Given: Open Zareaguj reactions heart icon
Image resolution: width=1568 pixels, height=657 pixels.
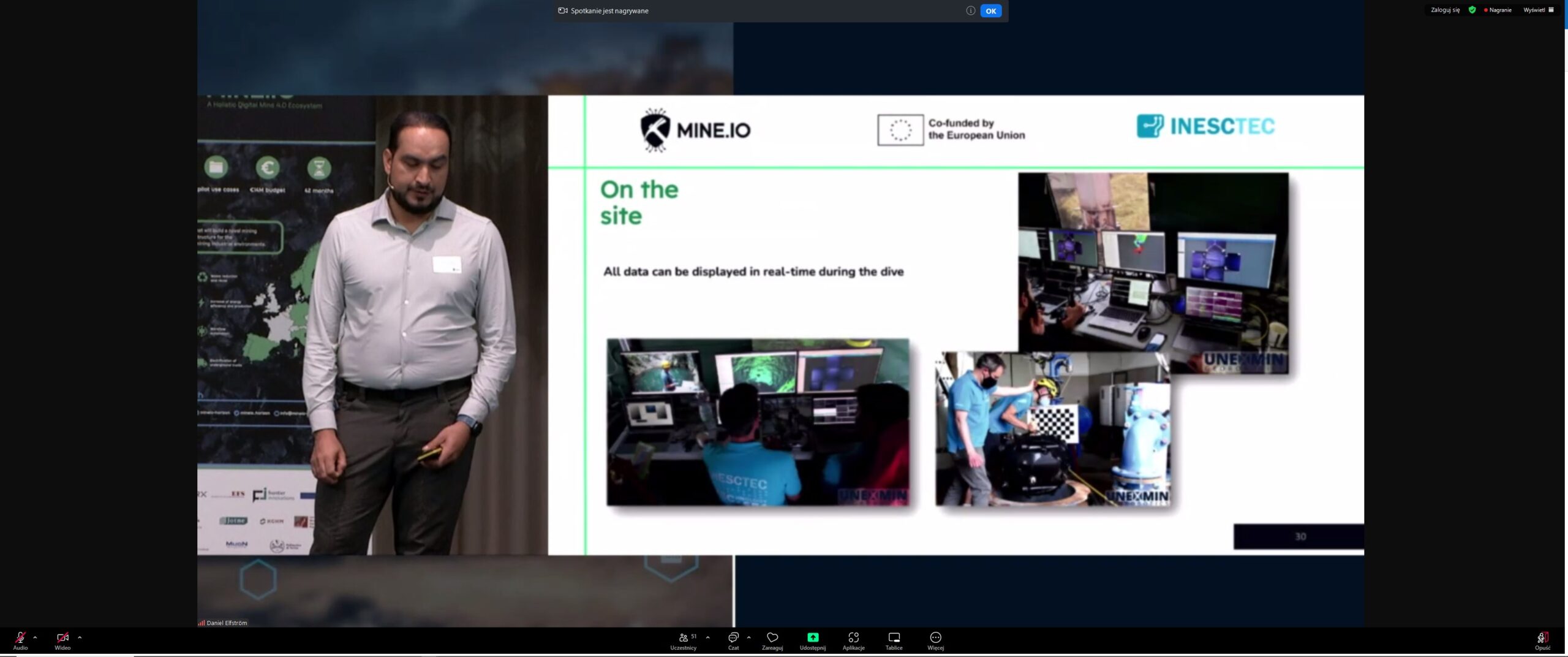Looking at the screenshot, I should (x=772, y=639).
